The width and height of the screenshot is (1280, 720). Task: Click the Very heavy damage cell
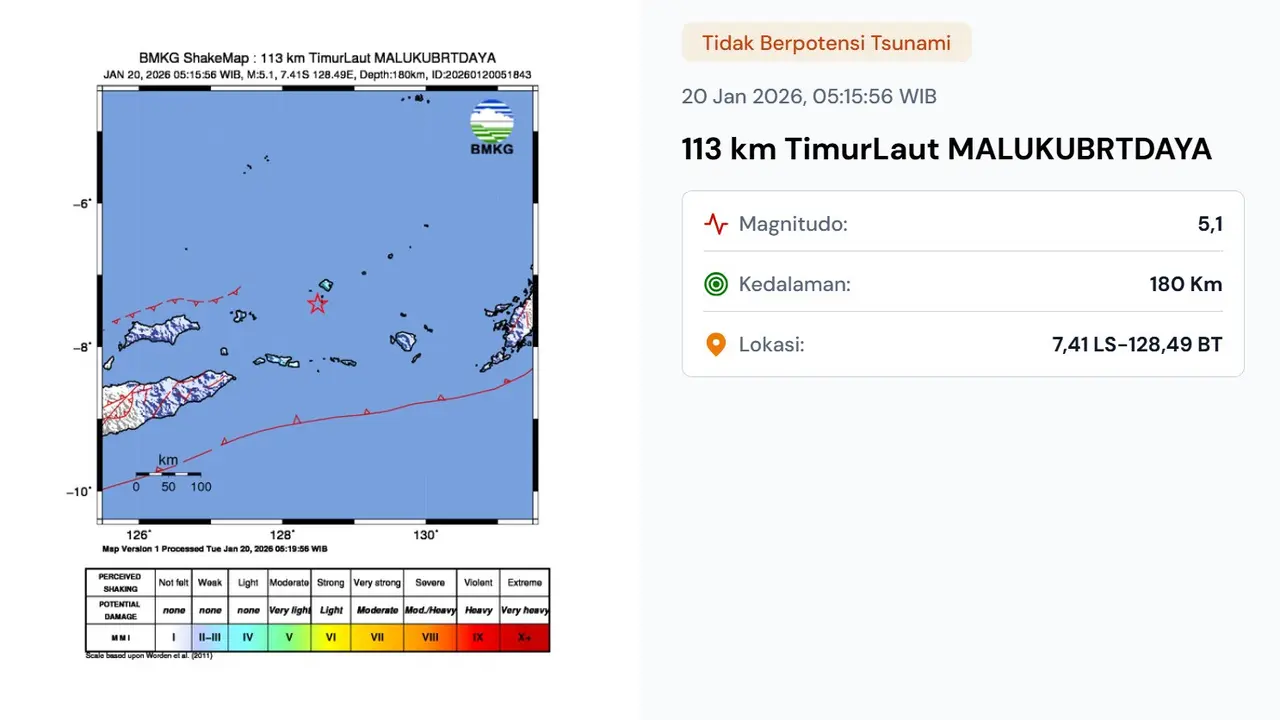pos(525,610)
